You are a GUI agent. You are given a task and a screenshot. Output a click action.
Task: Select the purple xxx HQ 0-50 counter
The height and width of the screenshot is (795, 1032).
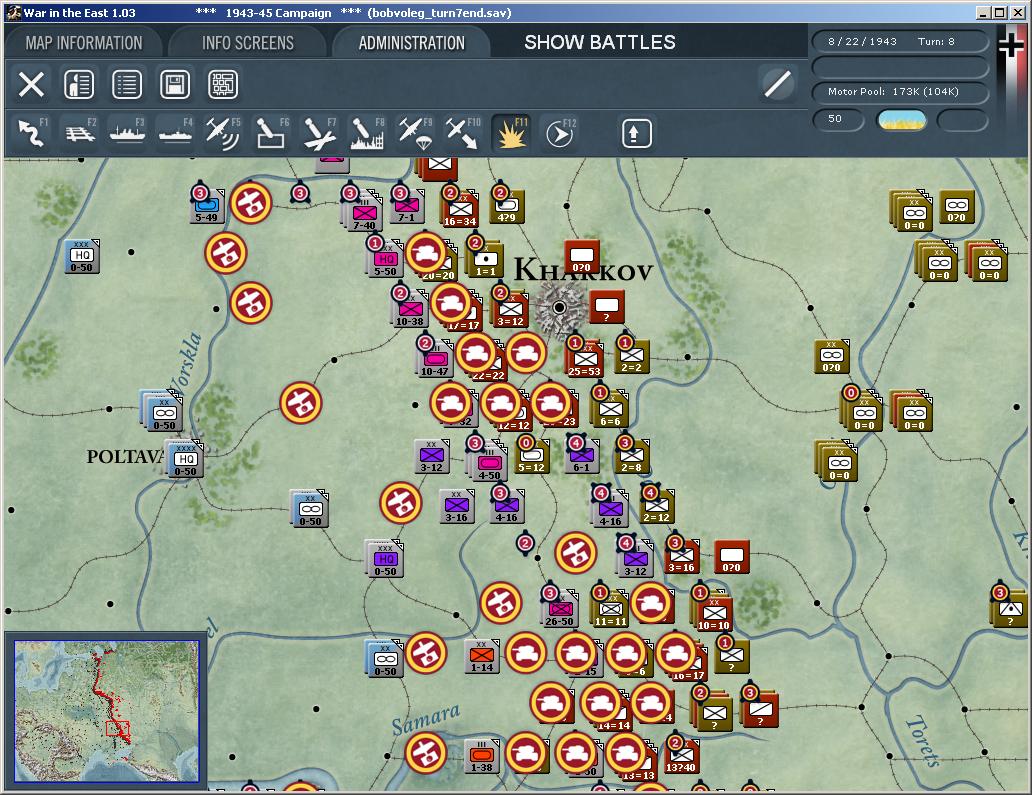(385, 559)
